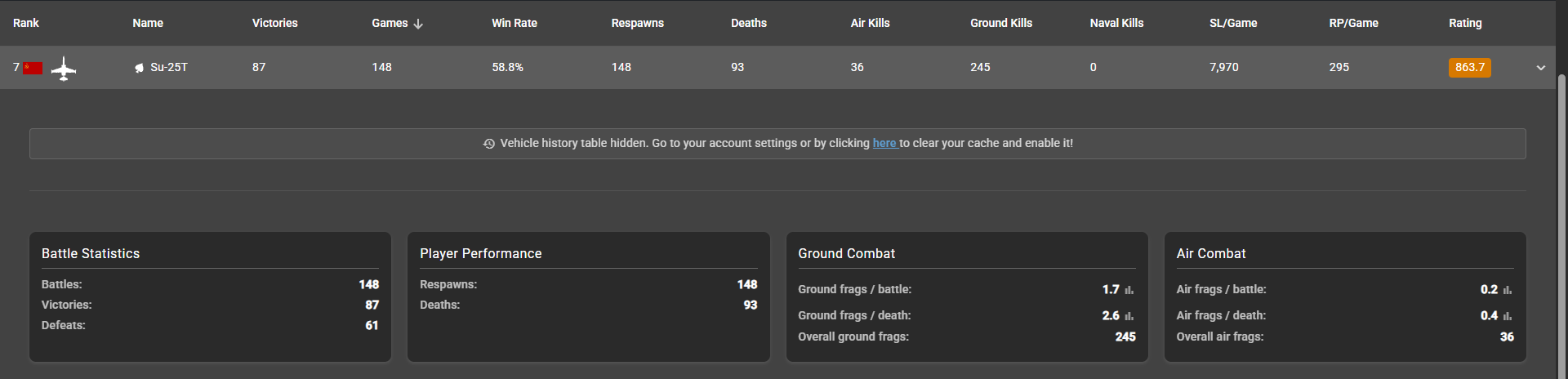Click the small premium icon before Su-25T name
The image size is (1568, 379).
(x=140, y=68)
